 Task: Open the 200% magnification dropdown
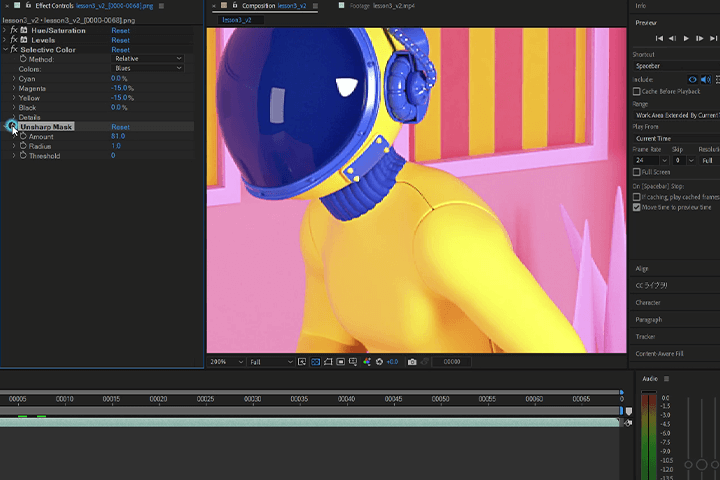tap(226, 362)
